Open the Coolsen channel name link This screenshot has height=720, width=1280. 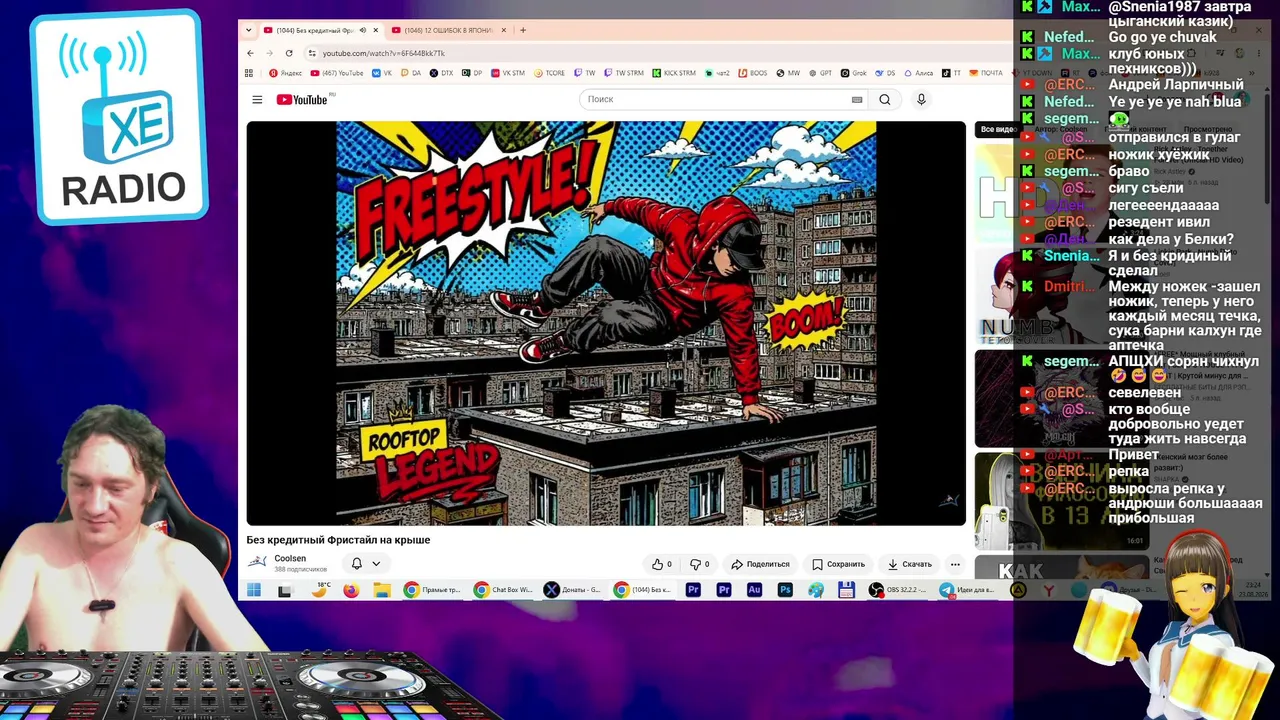[290, 559]
